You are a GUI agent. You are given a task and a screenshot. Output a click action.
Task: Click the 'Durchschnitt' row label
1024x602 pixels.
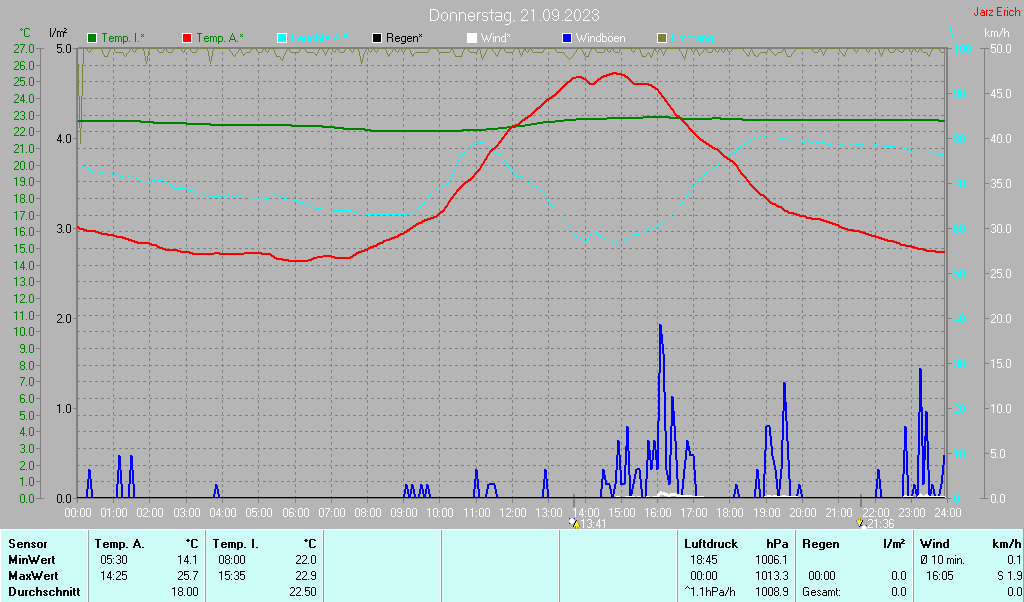click(44, 592)
